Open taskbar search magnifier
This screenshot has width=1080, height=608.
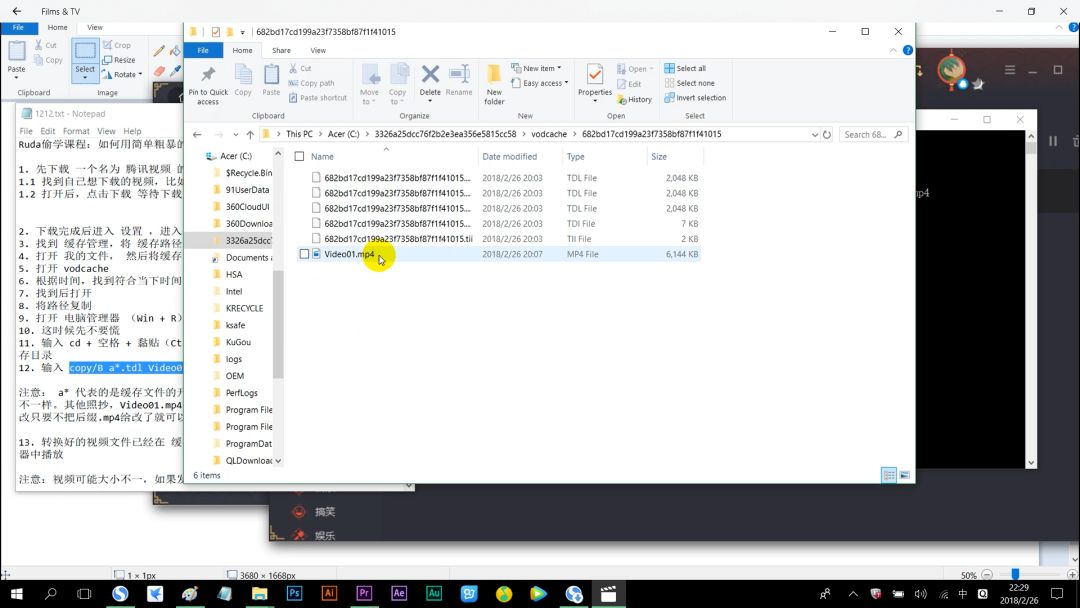click(x=50, y=594)
